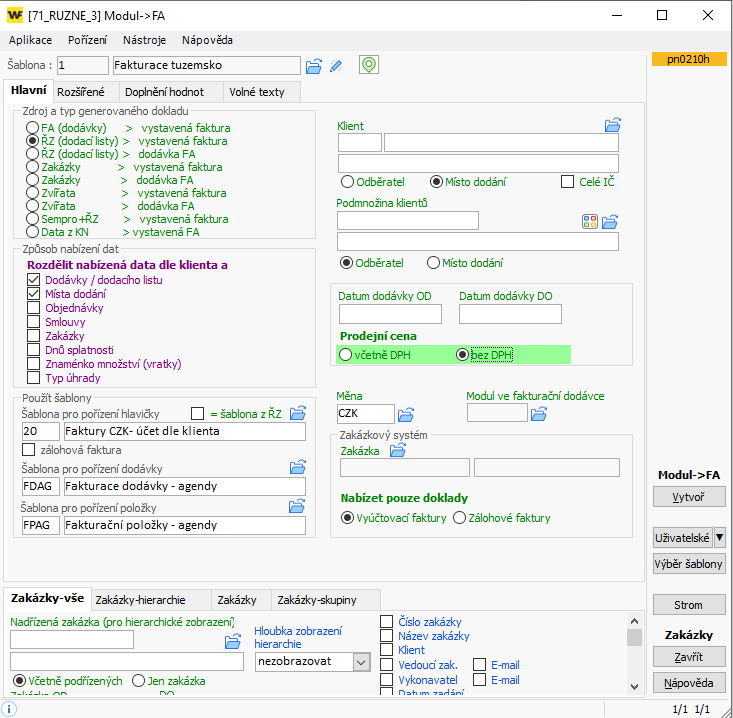
Task: Click the green map pin icon
Action: pos(369,65)
